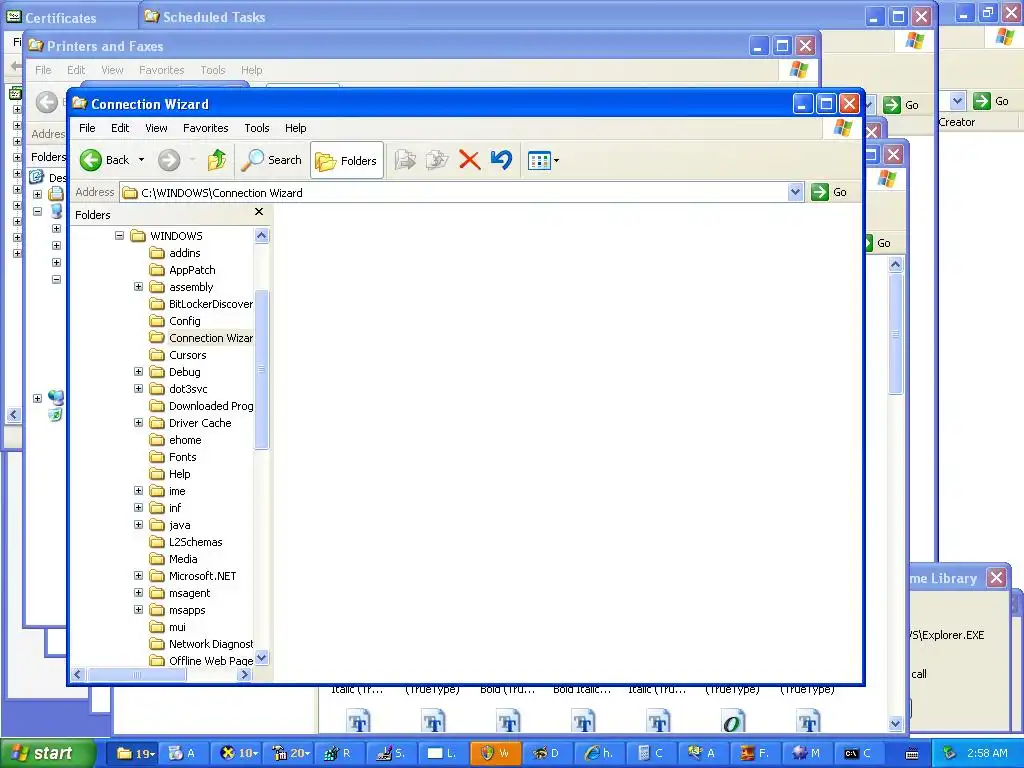1024x768 pixels.
Task: Collapse the WINDOWS tree node
Action: (x=120, y=235)
